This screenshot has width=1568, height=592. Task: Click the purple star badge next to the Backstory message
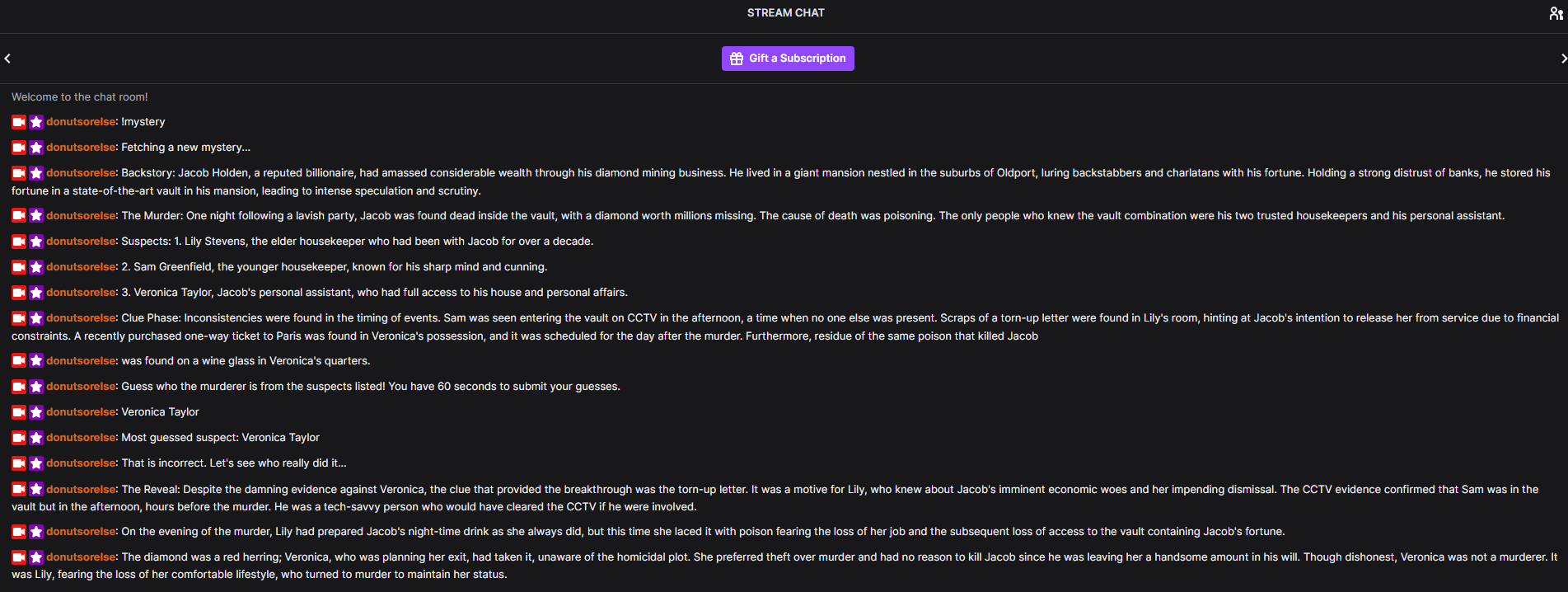click(36, 173)
